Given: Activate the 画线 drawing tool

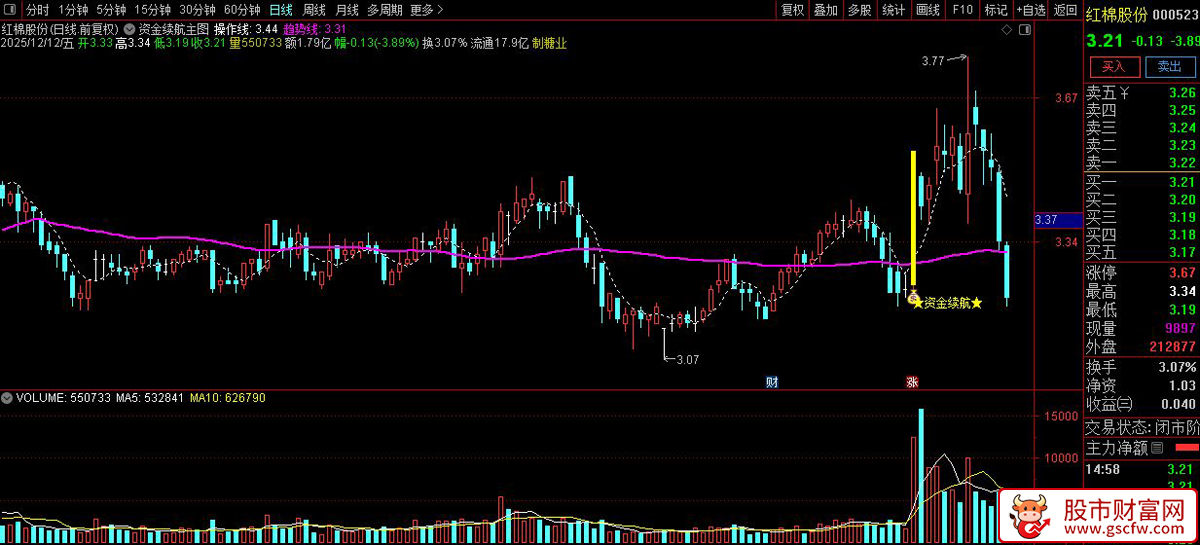Looking at the screenshot, I should click(x=928, y=10).
